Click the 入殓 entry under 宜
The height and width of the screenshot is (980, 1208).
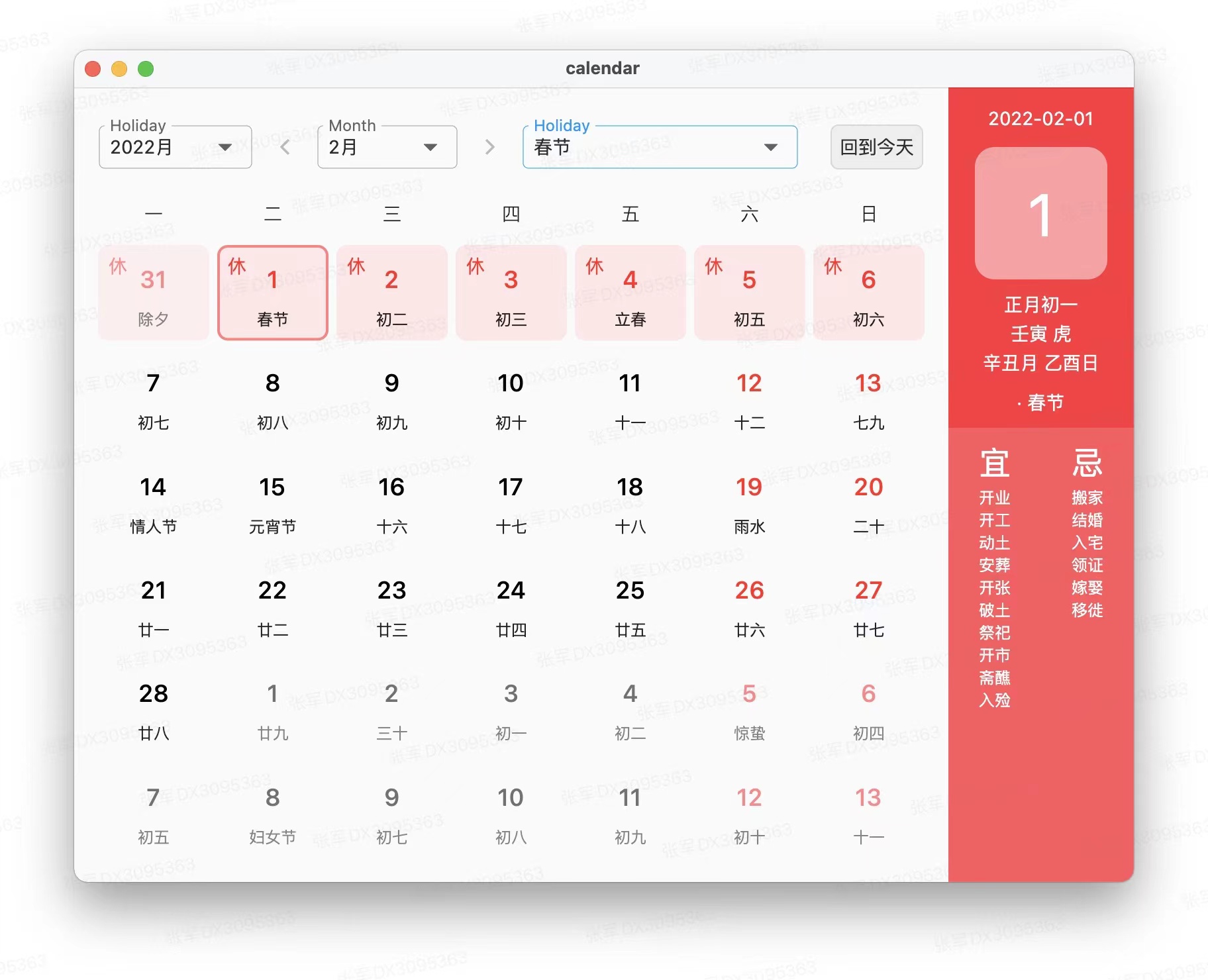(995, 700)
